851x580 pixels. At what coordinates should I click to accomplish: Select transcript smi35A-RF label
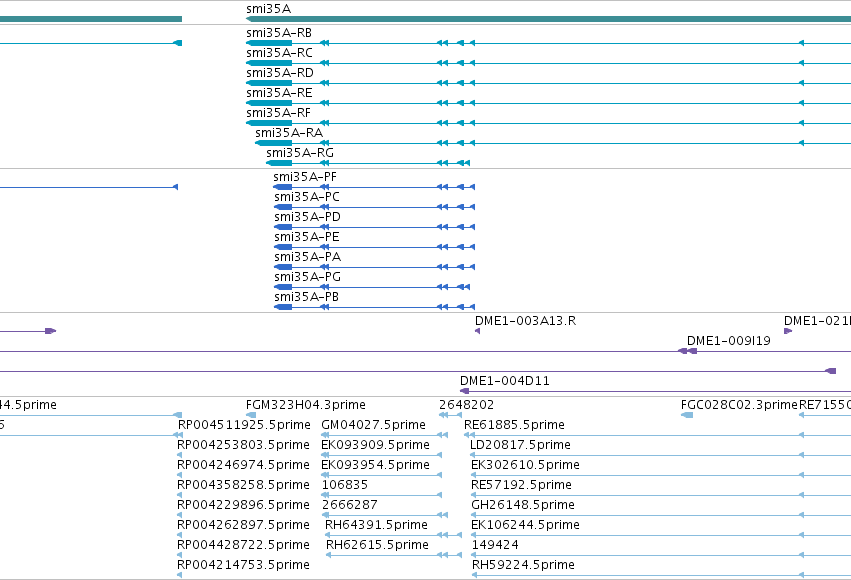tap(278, 113)
